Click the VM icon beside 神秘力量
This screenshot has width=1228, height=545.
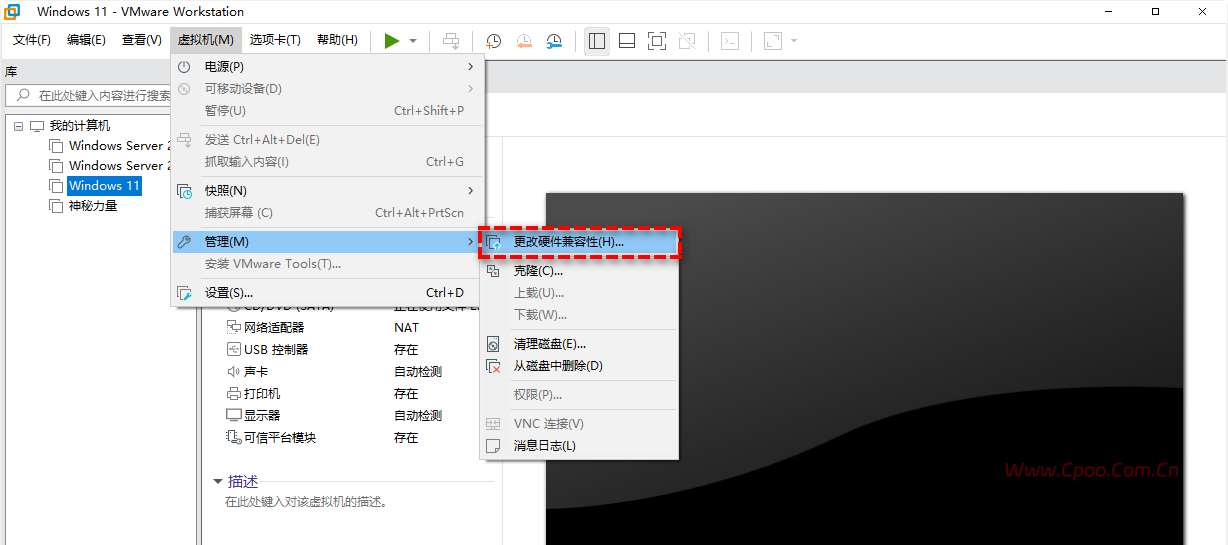pos(56,206)
